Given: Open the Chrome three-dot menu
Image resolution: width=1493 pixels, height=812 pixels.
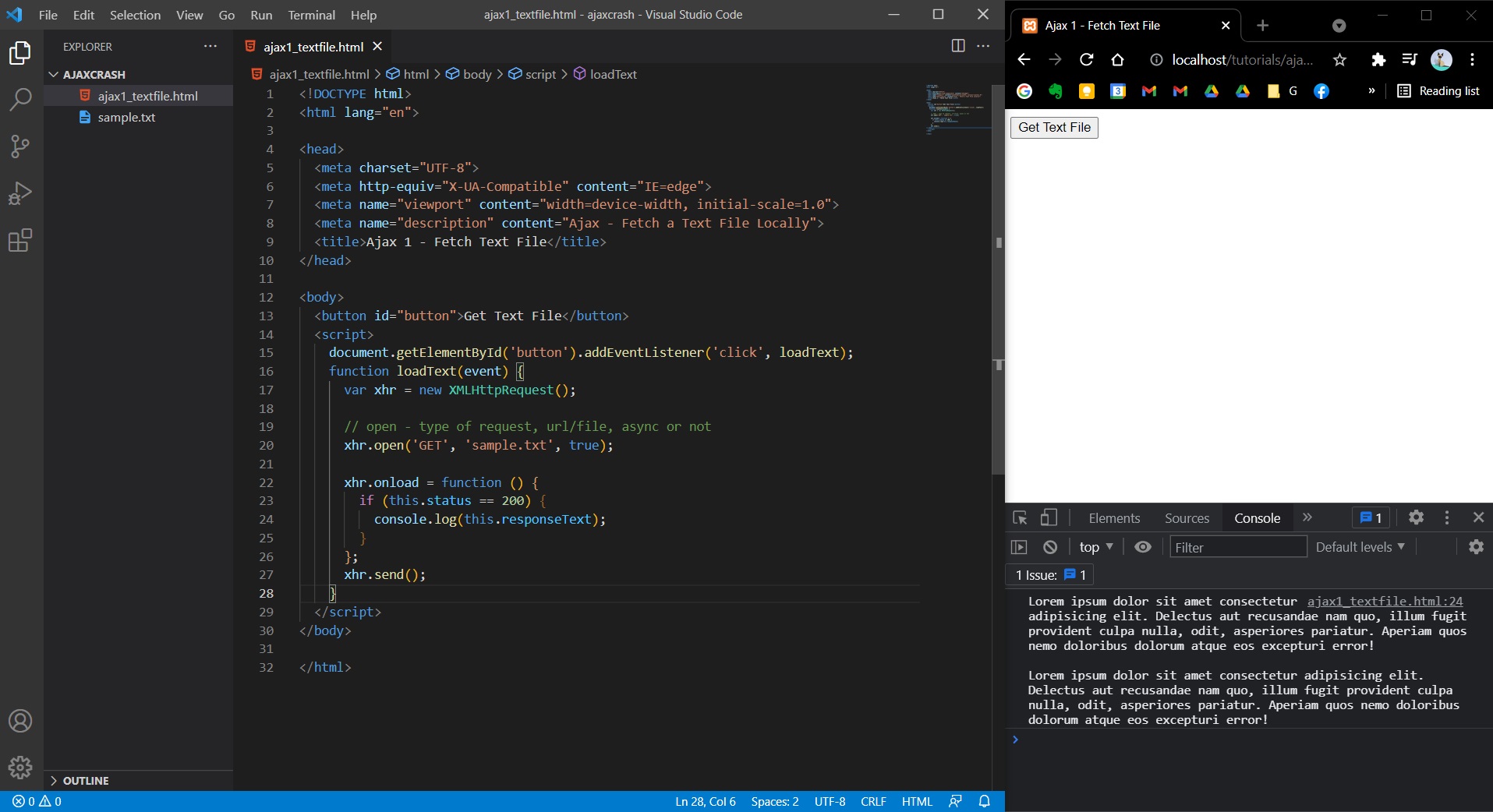Looking at the screenshot, I should (x=1472, y=59).
